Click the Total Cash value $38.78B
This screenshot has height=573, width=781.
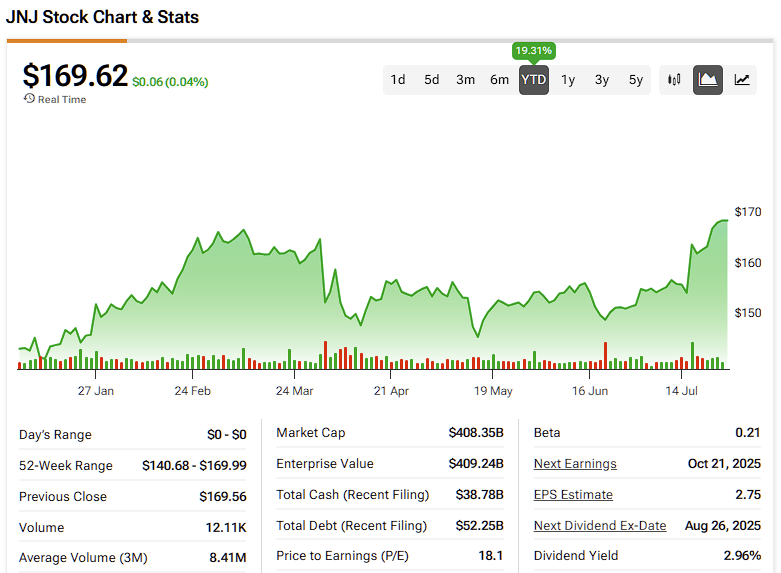pyautogui.click(x=479, y=495)
